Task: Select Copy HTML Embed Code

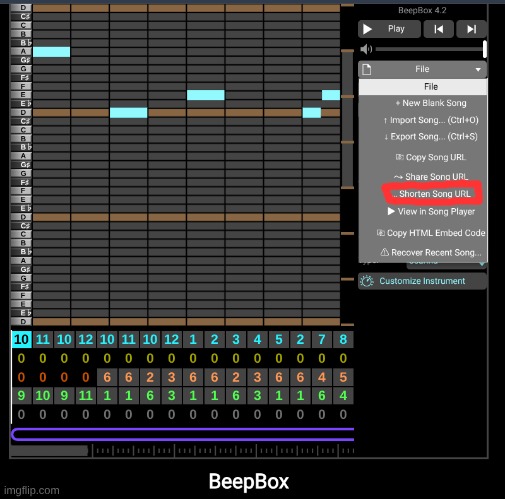Action: coord(431,233)
